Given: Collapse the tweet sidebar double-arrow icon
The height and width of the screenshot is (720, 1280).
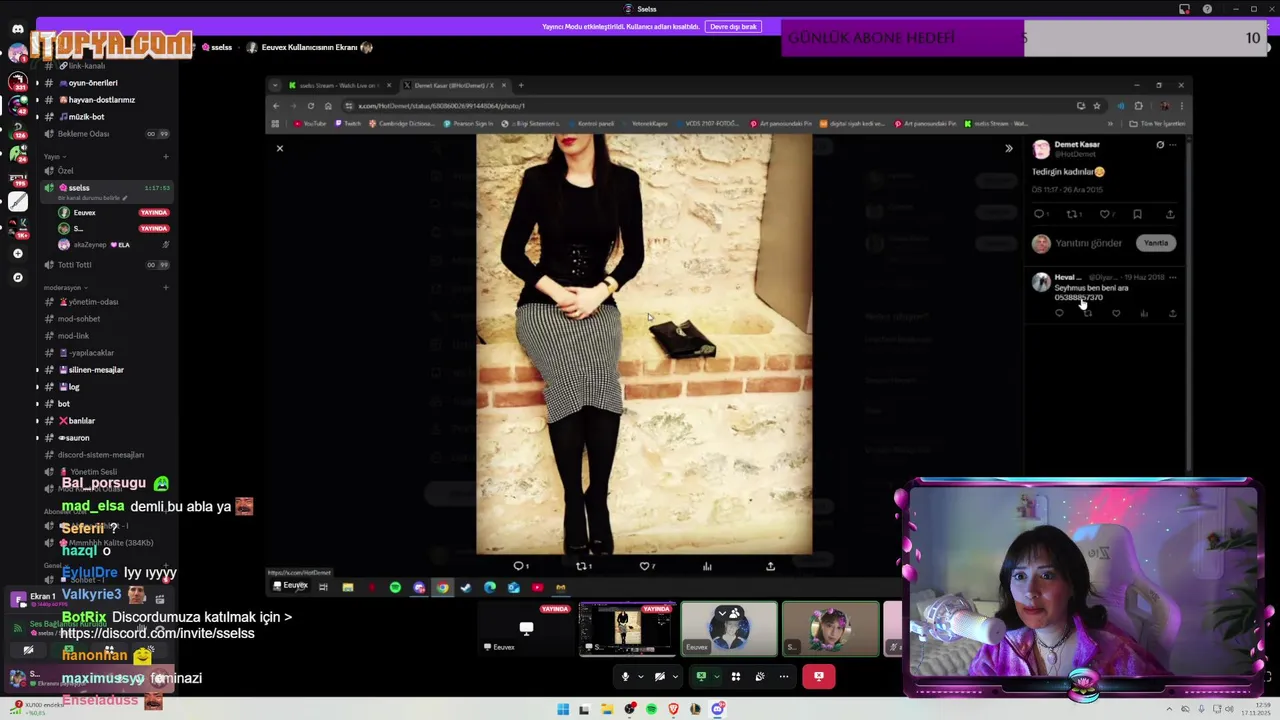Looking at the screenshot, I should 1008,148.
